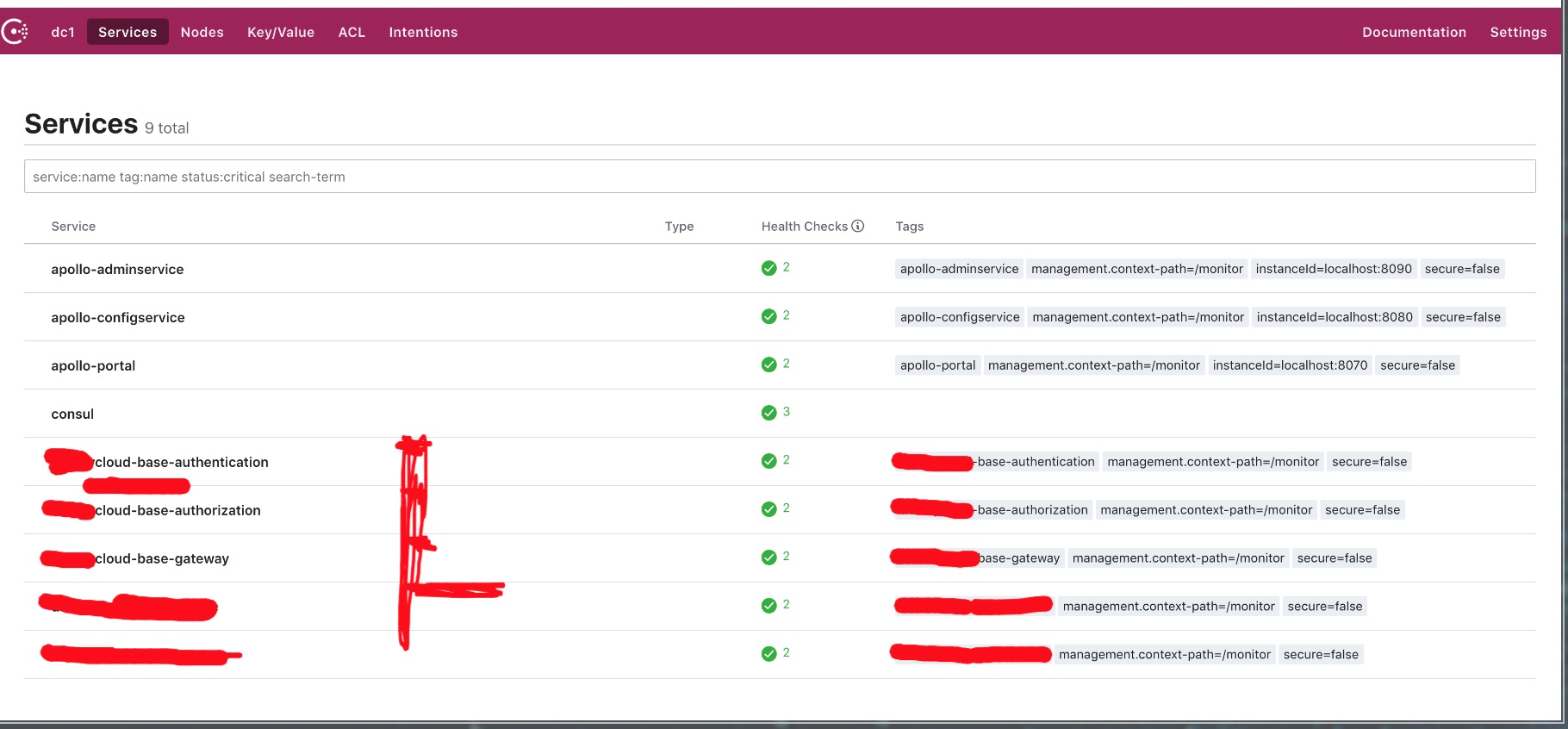
Task: Open the apollo-adminservice service
Action: (117, 269)
